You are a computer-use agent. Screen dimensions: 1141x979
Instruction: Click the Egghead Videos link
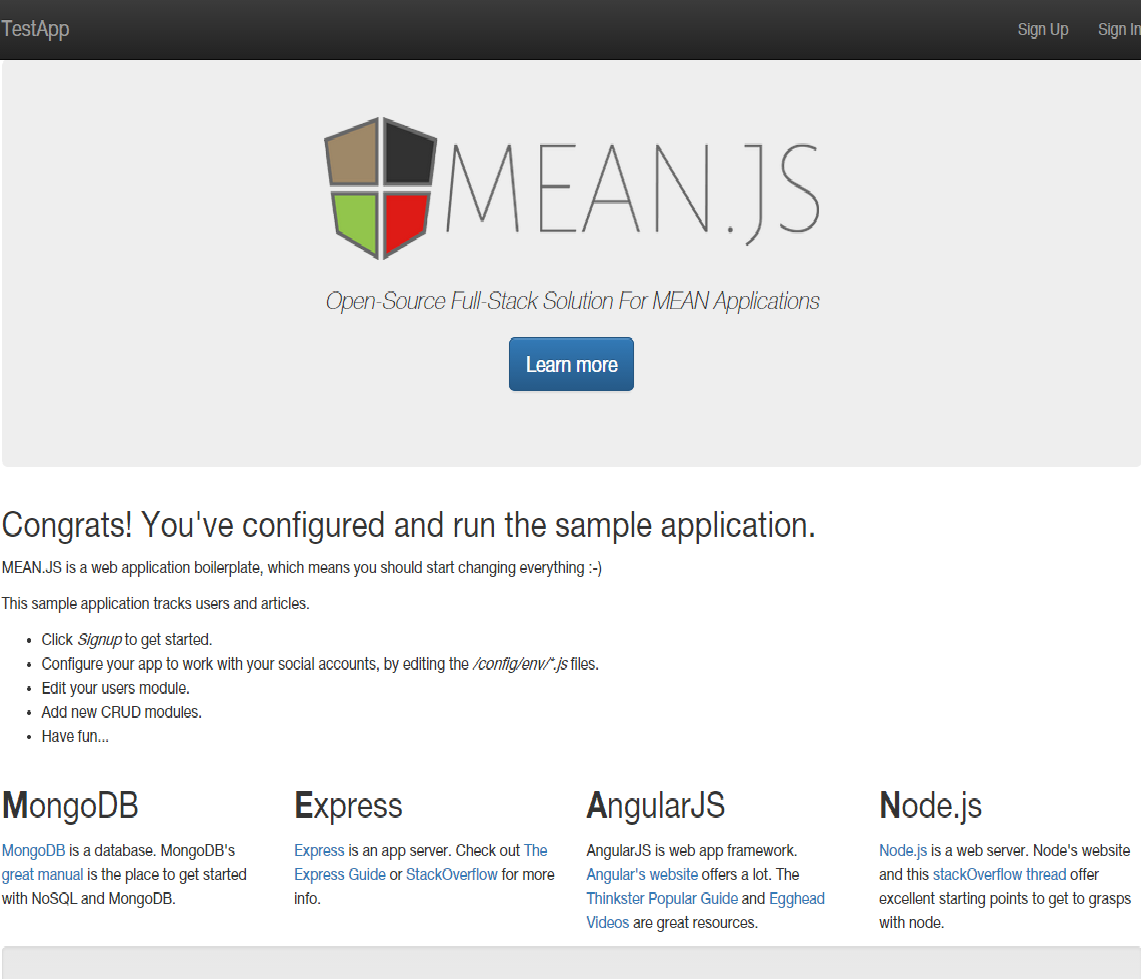[797, 898]
